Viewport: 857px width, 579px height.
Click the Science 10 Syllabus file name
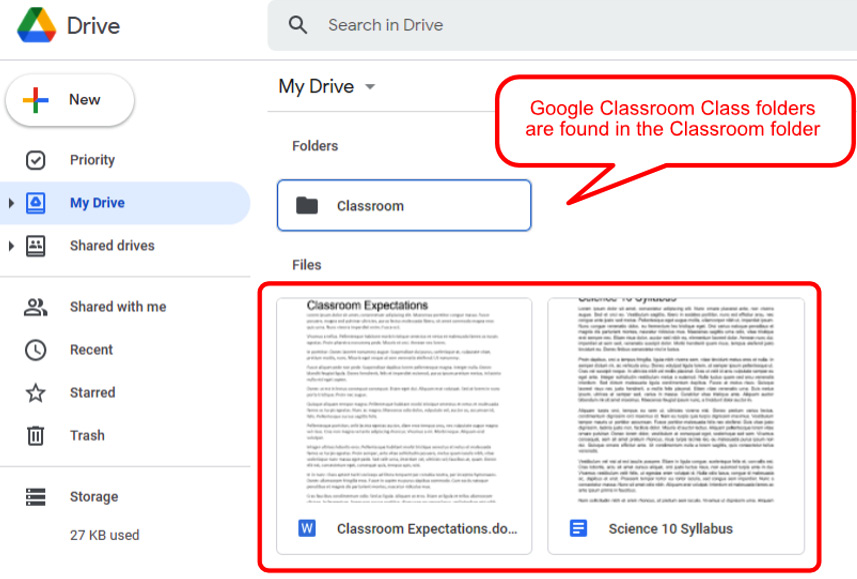[x=671, y=529]
